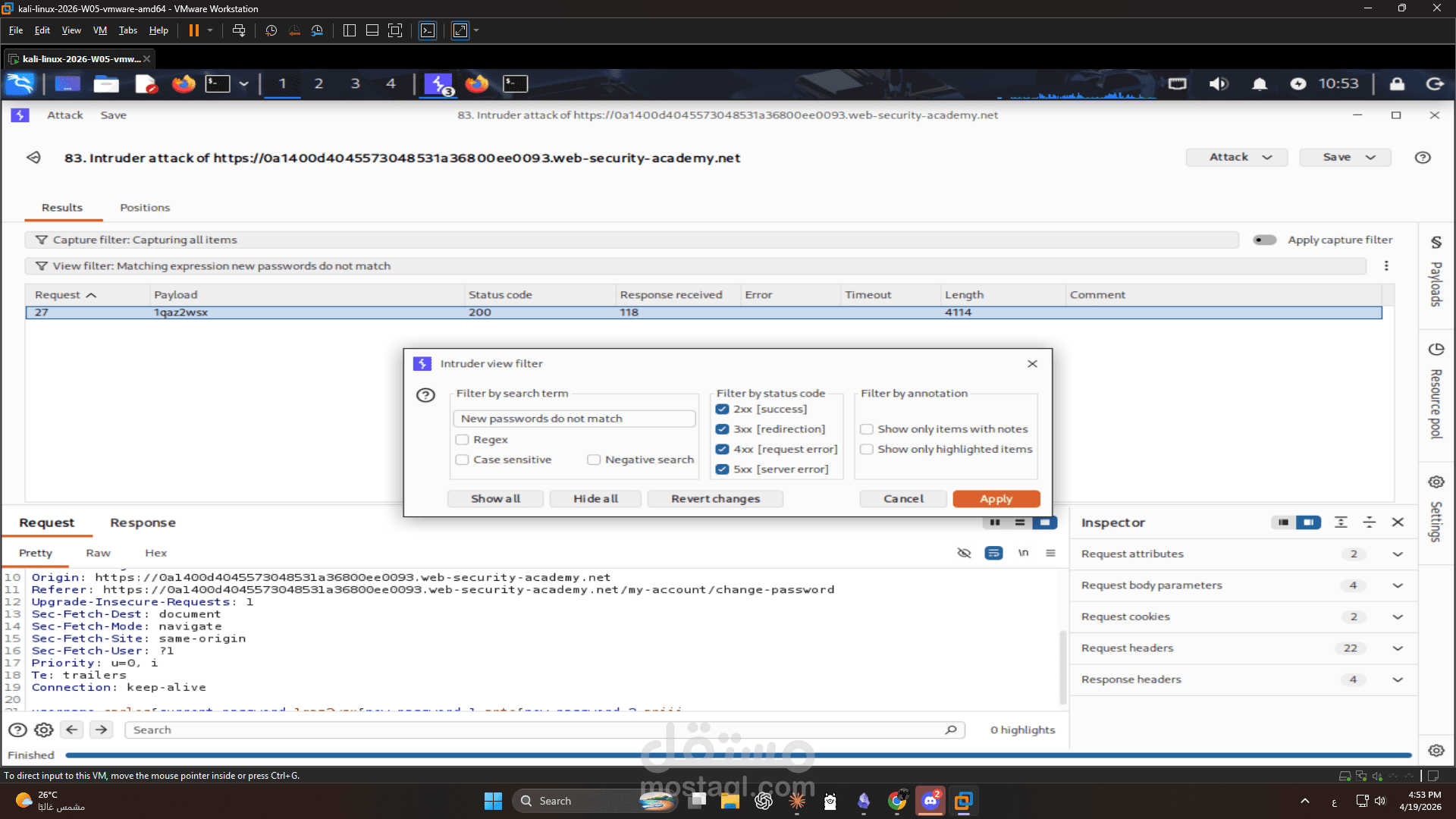Viewport: 1456px width, 819px height.
Task: Open Firefox from the Kali panel launcher
Action: [183, 83]
